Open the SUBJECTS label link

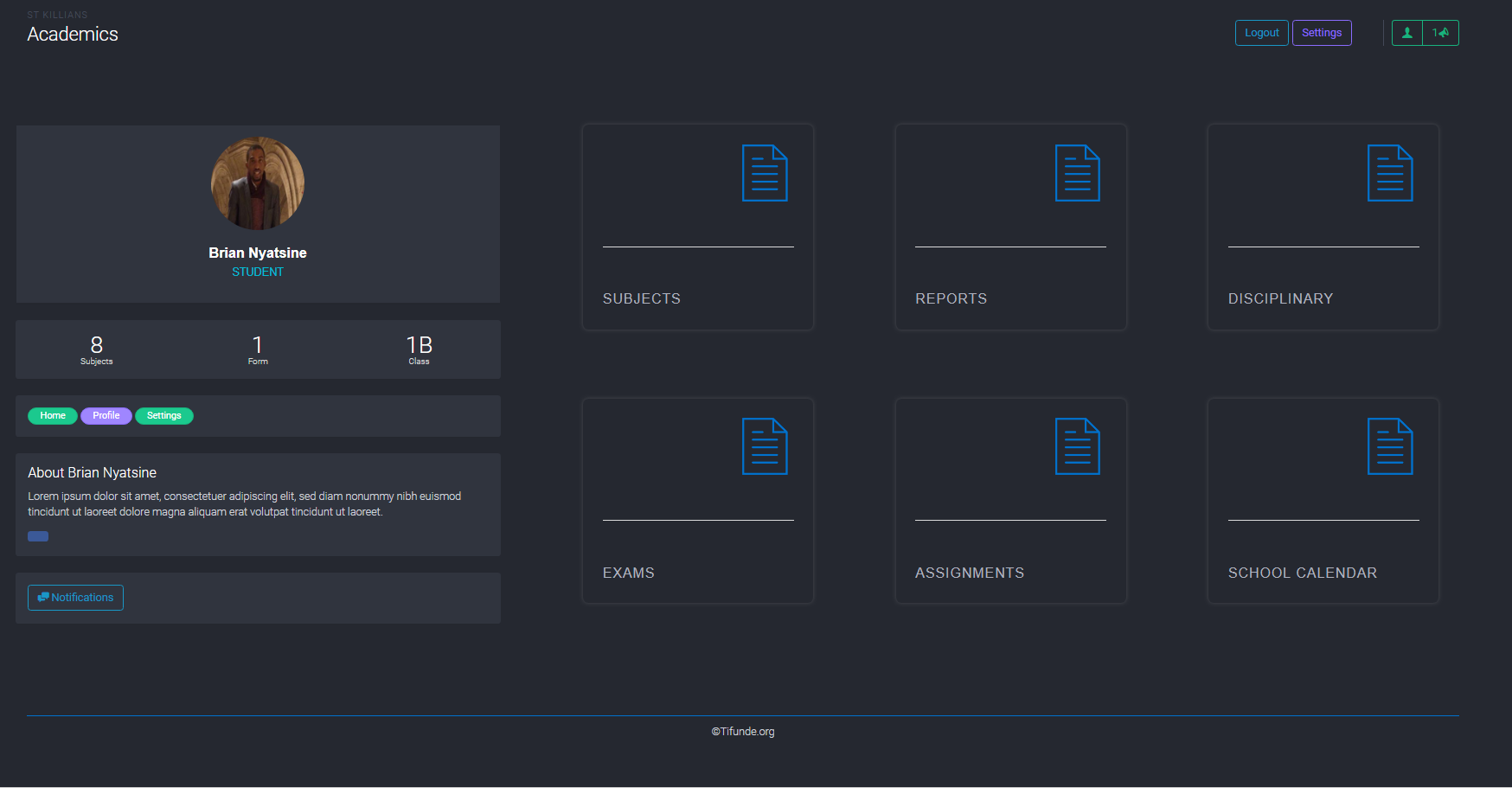(642, 298)
